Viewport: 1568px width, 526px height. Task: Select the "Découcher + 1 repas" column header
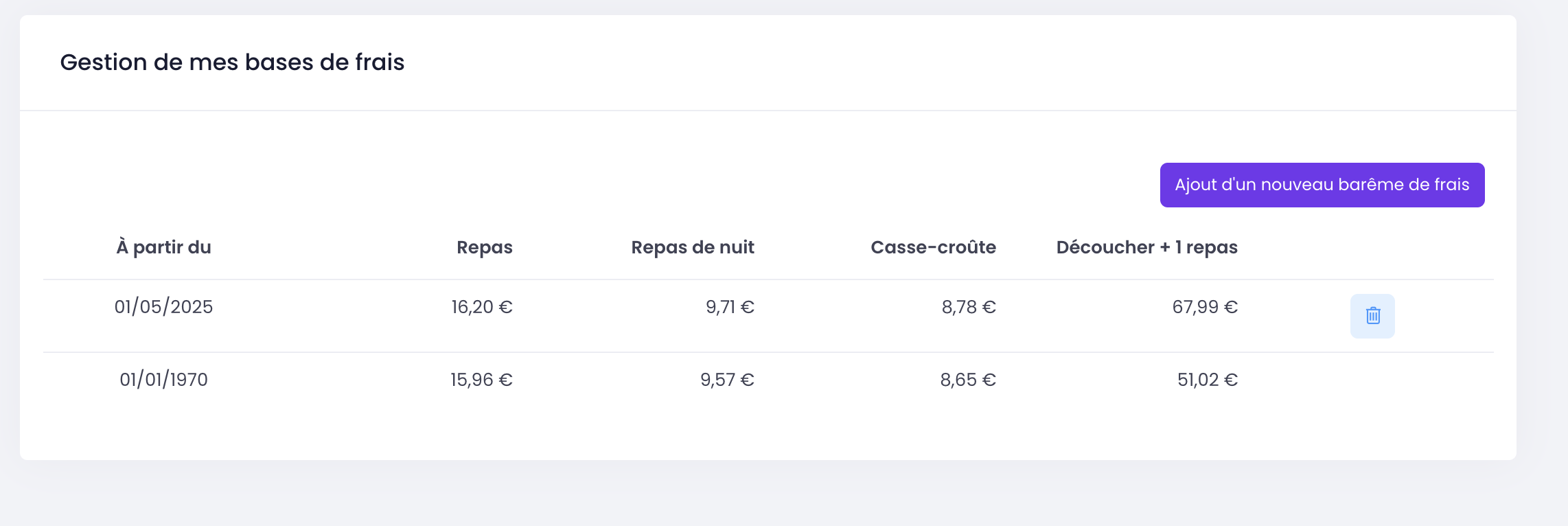tap(1147, 247)
